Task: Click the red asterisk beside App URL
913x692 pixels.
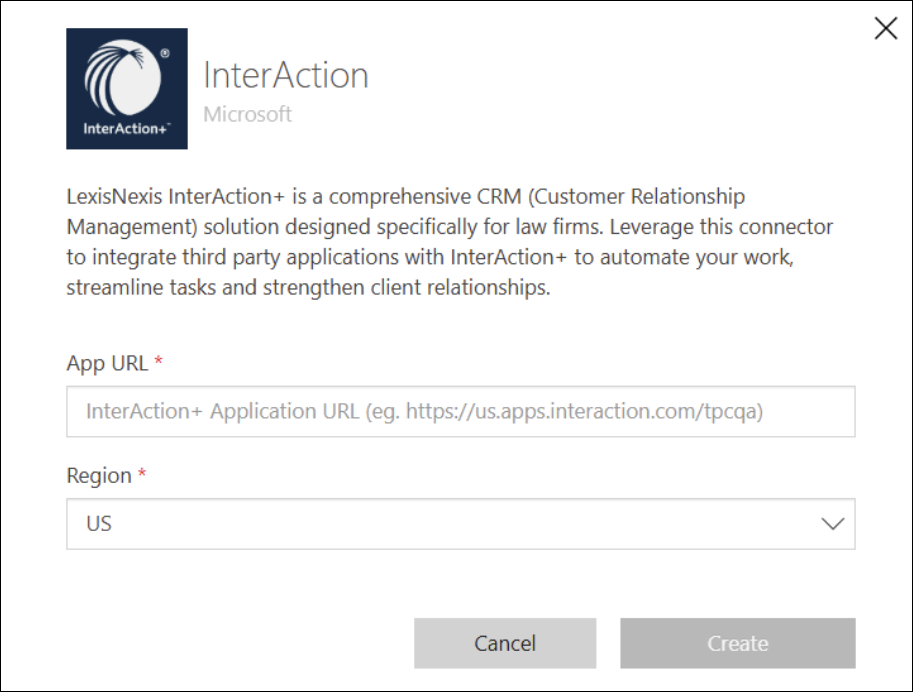Action: pos(158,361)
